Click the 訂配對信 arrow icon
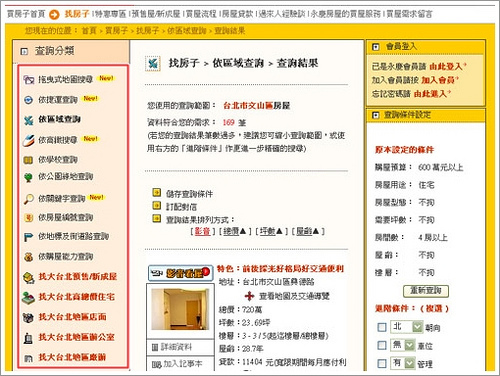Image resolution: width=500 pixels, height=376 pixels. [x=156, y=205]
